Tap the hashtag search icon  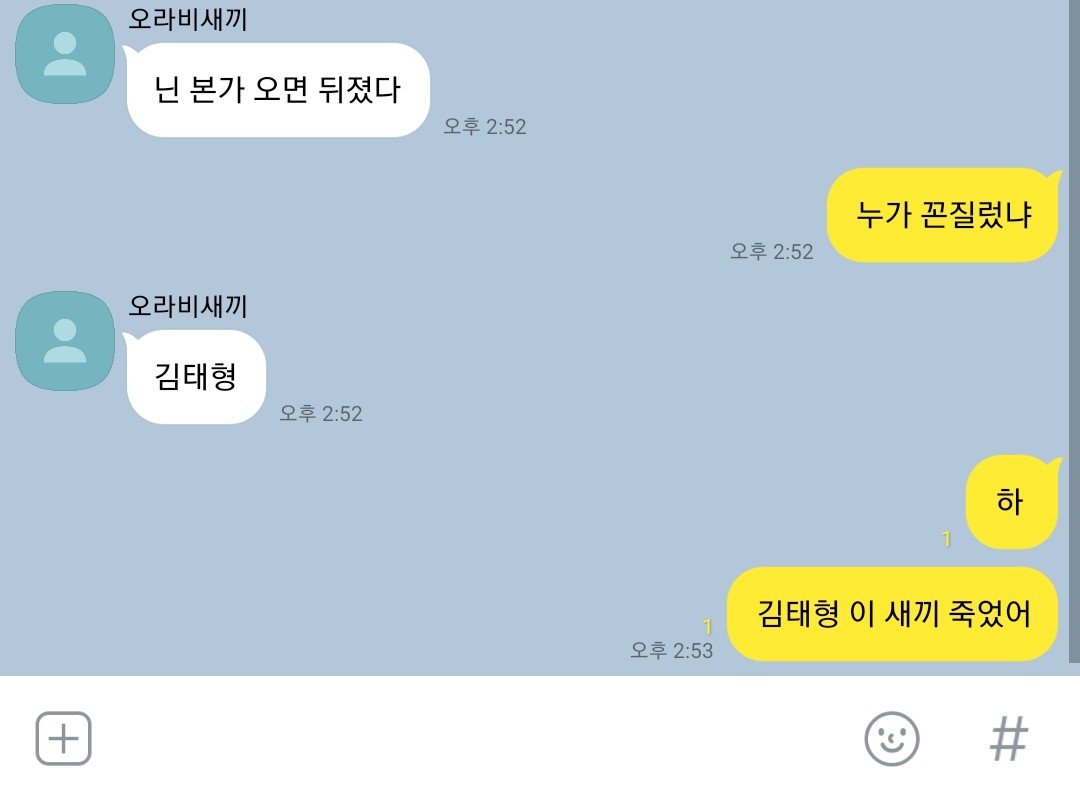tap(1009, 739)
